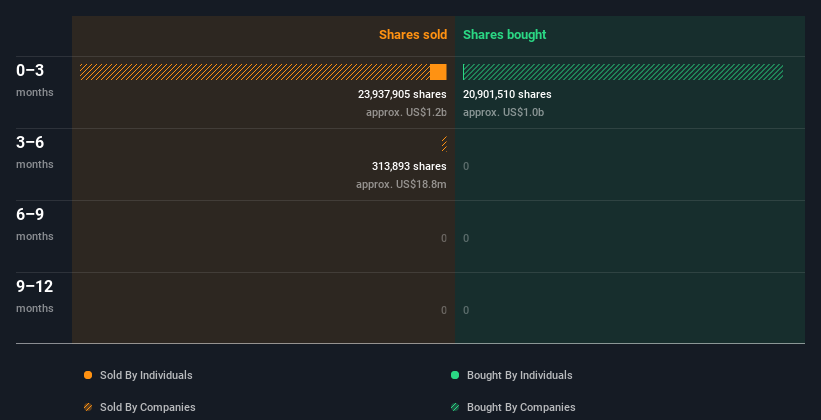
Task: Click the Bought By Individuals green legend dot
Action: (455, 375)
